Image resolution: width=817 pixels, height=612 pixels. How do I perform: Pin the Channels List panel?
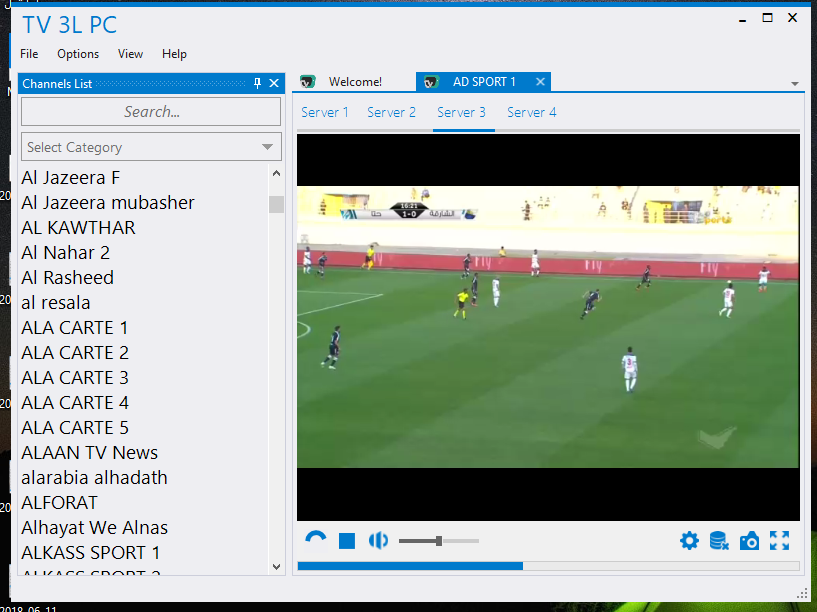[x=257, y=83]
